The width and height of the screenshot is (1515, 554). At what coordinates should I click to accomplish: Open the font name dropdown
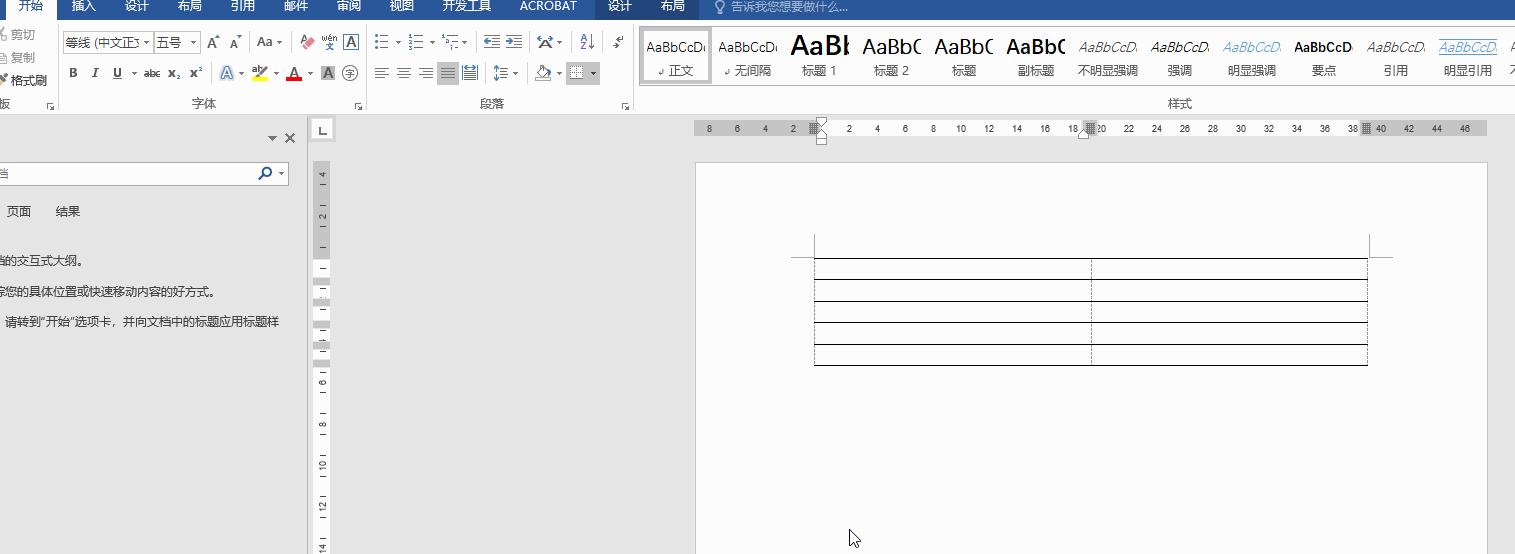click(147, 42)
